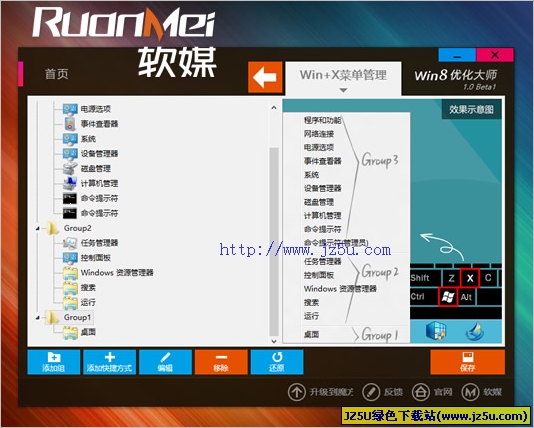Collapse the Group1 folder in tree

[x=38, y=318]
